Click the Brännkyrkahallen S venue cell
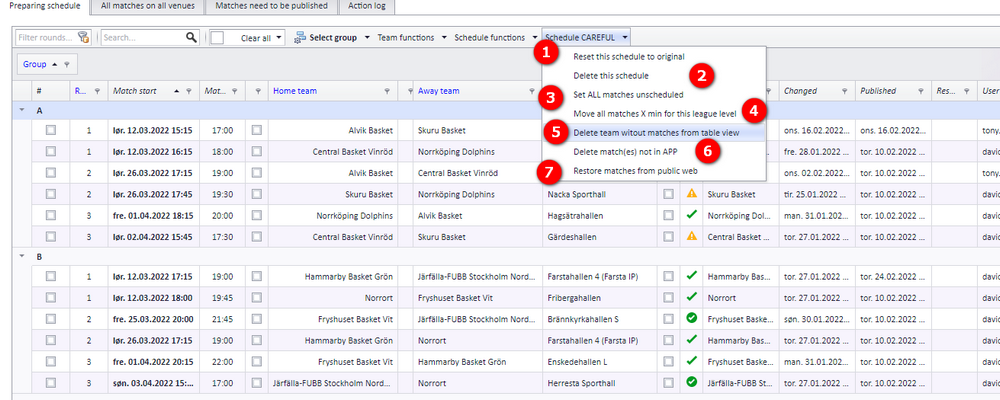The image size is (1000, 400). [x=599, y=318]
